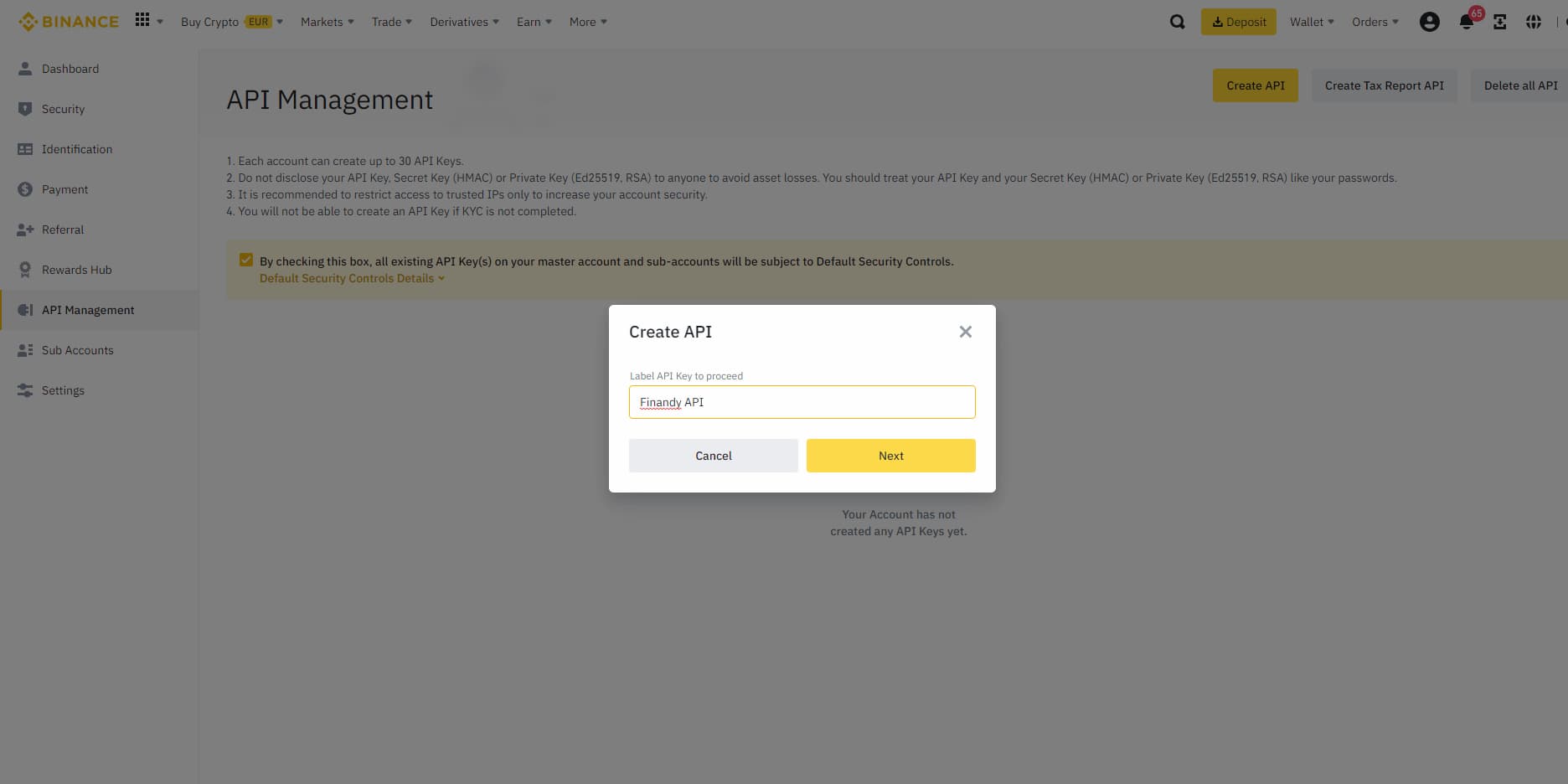Click the Binance logo

point(69,22)
